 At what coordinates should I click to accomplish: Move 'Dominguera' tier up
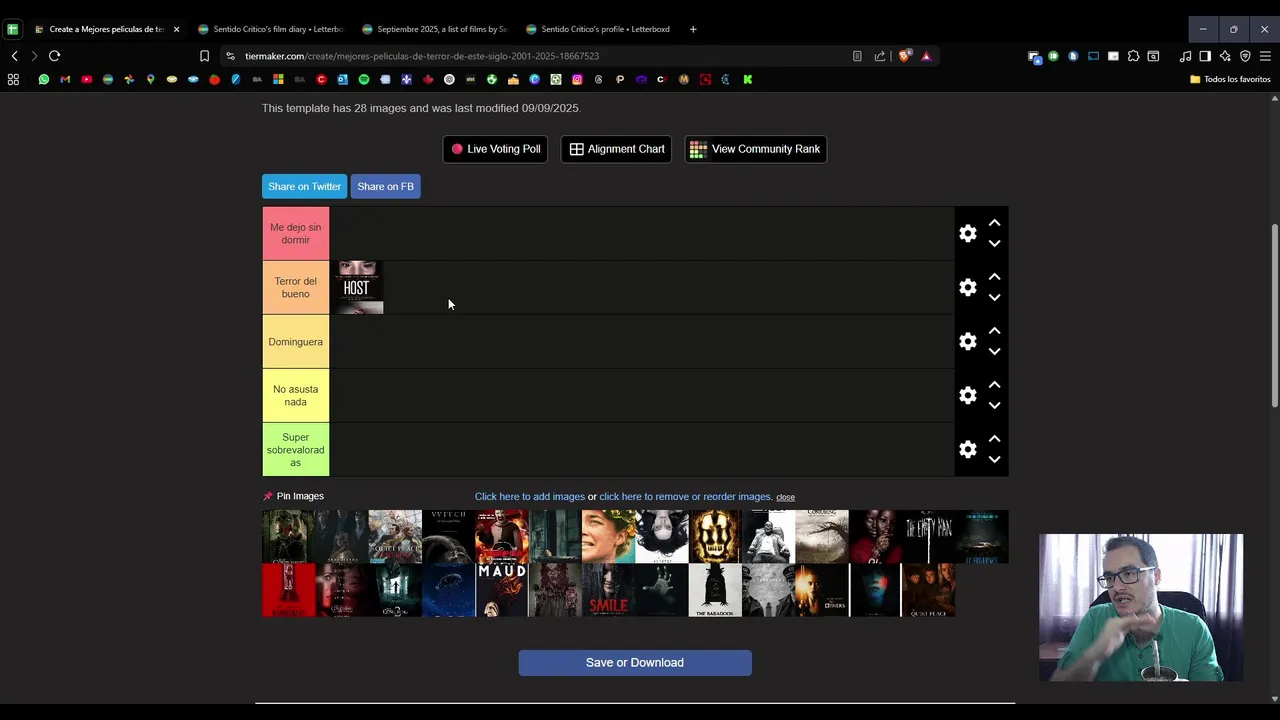point(994,331)
